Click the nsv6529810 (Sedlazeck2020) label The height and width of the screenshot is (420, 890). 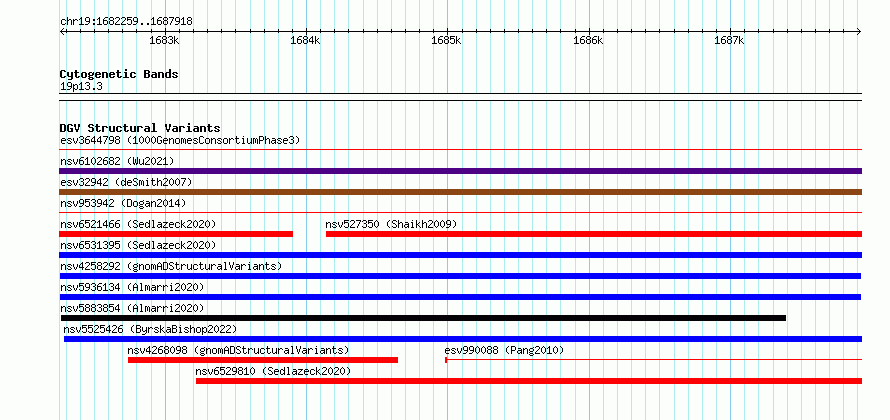pos(273,371)
